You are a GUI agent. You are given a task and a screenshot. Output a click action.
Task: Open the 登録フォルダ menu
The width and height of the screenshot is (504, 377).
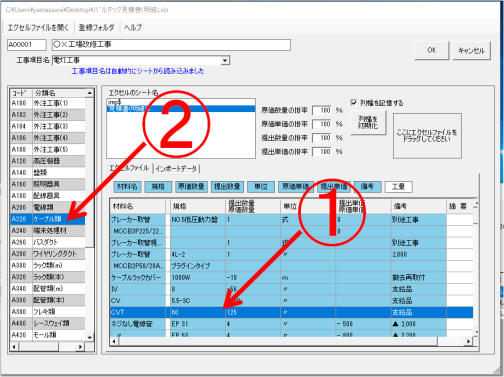coord(97,27)
